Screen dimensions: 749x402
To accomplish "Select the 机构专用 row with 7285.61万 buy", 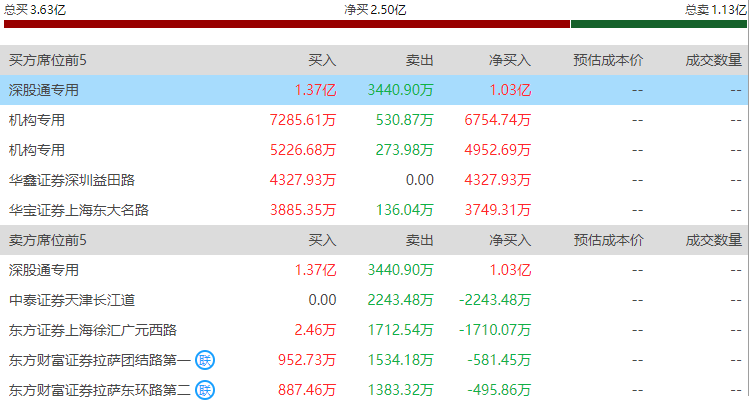I will [x=374, y=120].
